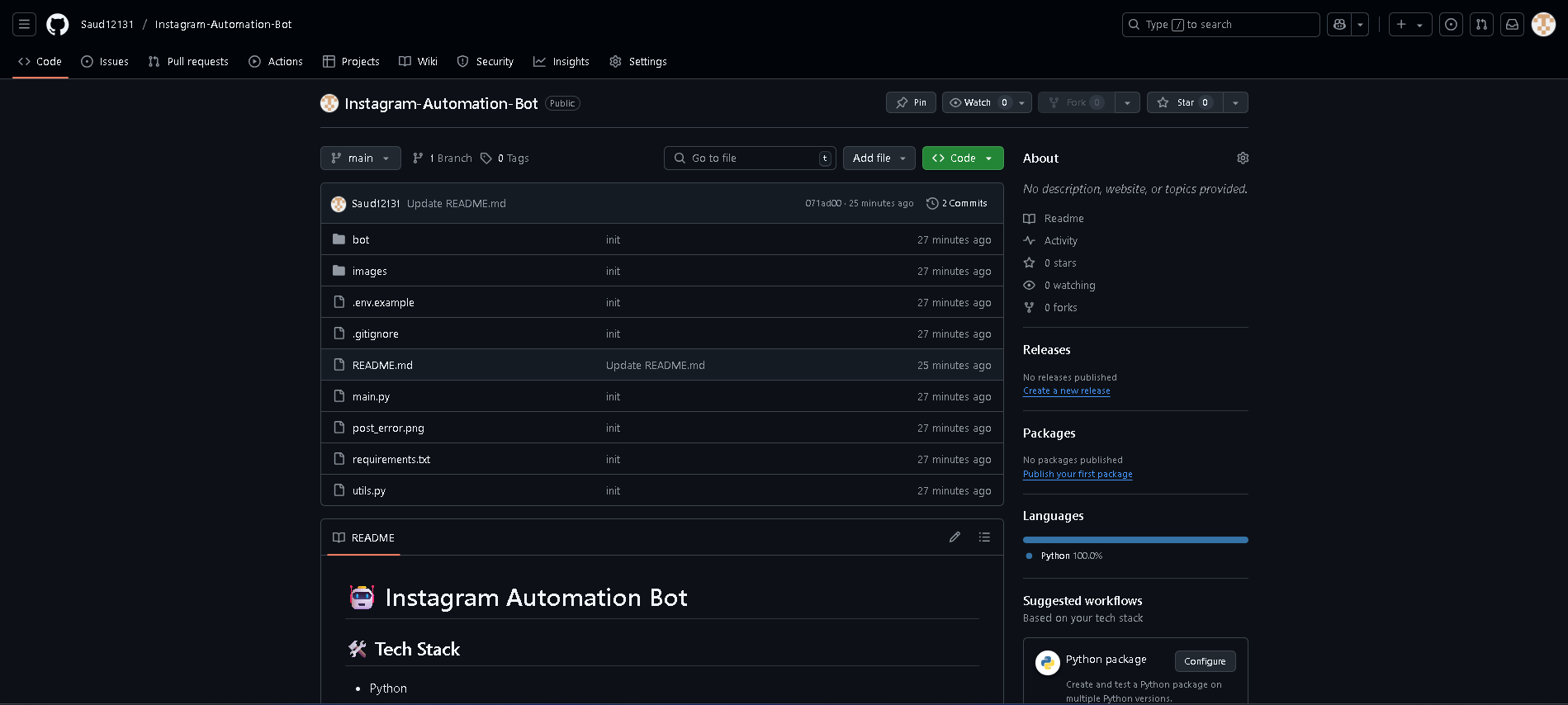Expand the Watch options dropdown arrow
This screenshot has width=1568, height=705.
click(x=1022, y=102)
